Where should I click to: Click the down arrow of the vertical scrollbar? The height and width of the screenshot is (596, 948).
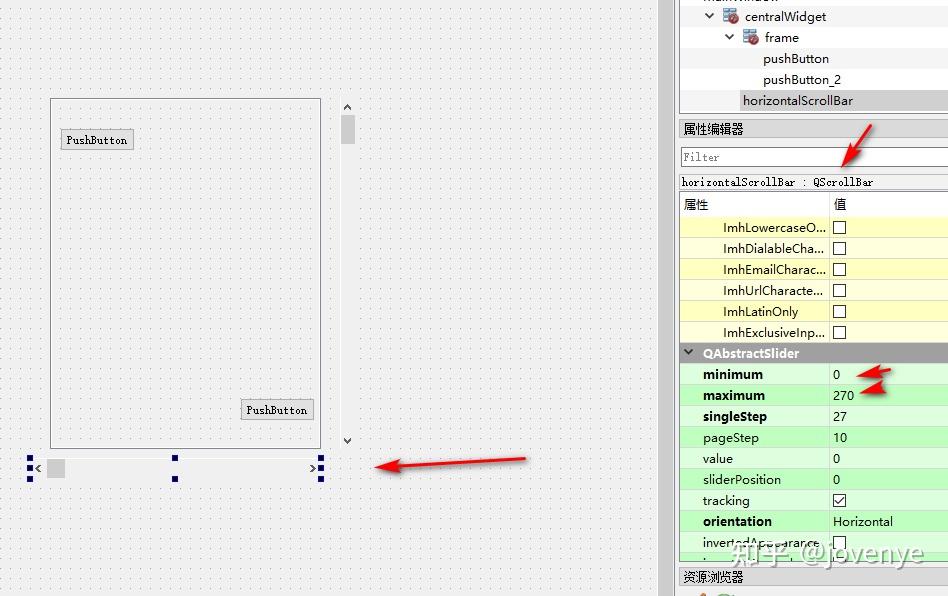[347, 440]
